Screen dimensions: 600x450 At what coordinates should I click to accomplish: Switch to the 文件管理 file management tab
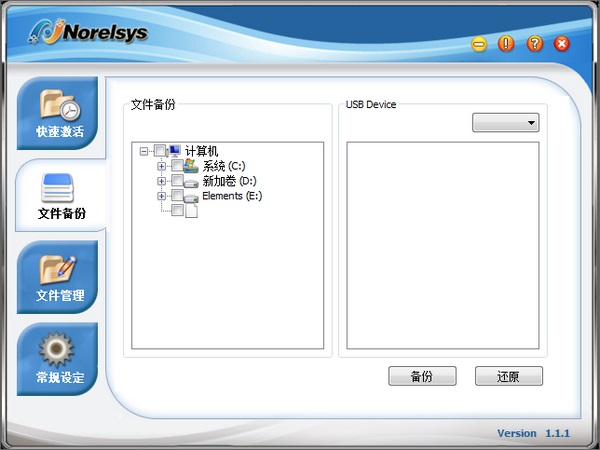(x=57, y=277)
